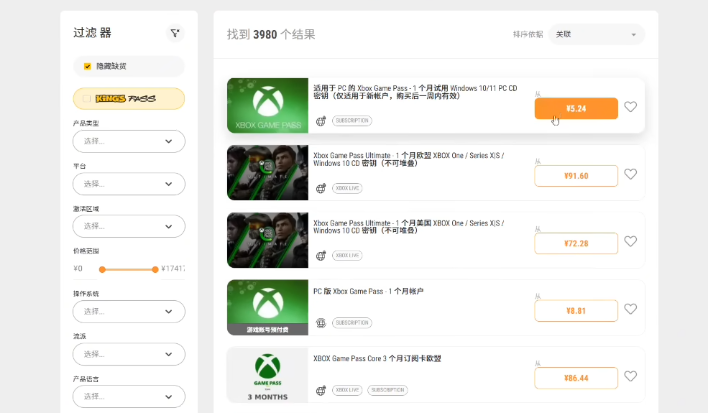708x413 pixels.
Task: Open the 操作系统 dropdown
Action: point(129,311)
